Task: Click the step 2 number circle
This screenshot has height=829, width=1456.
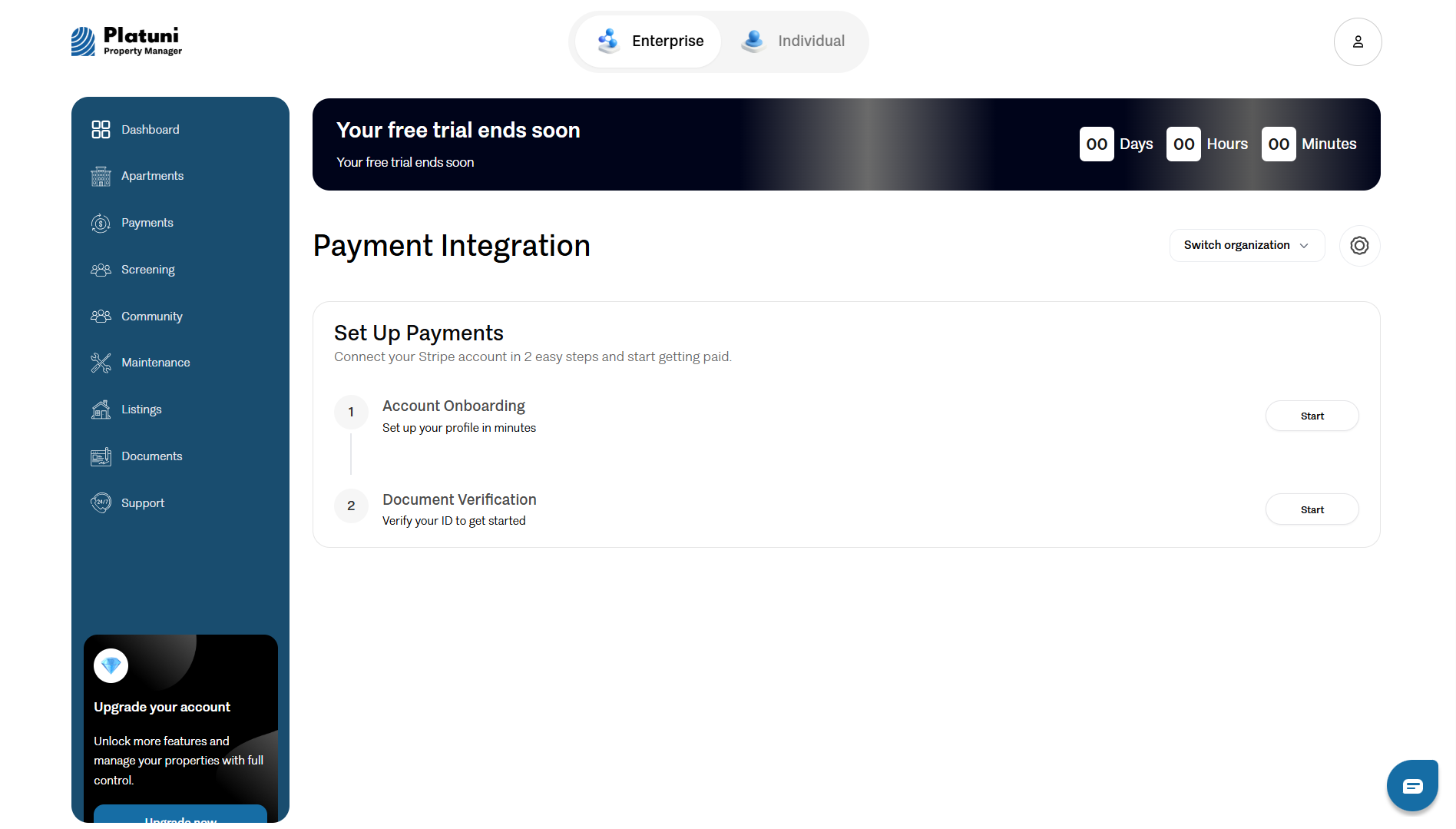Action: pyautogui.click(x=351, y=506)
